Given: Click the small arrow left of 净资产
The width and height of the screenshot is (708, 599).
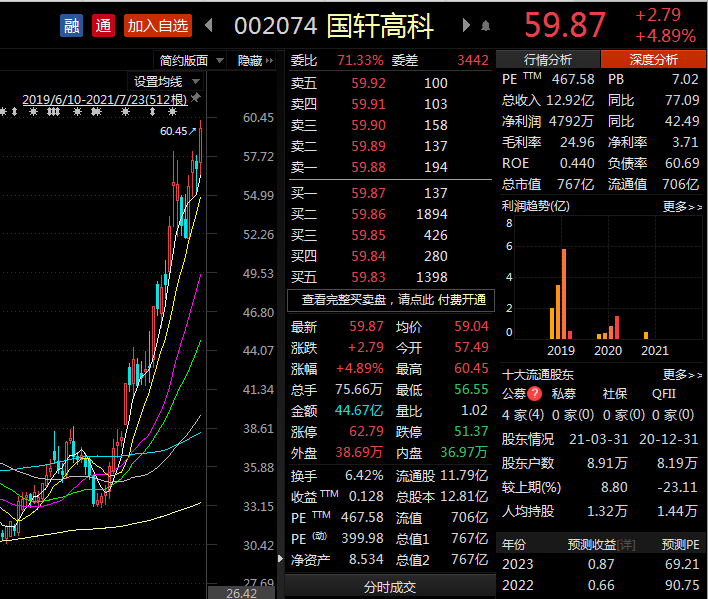Looking at the screenshot, I should [280, 559].
